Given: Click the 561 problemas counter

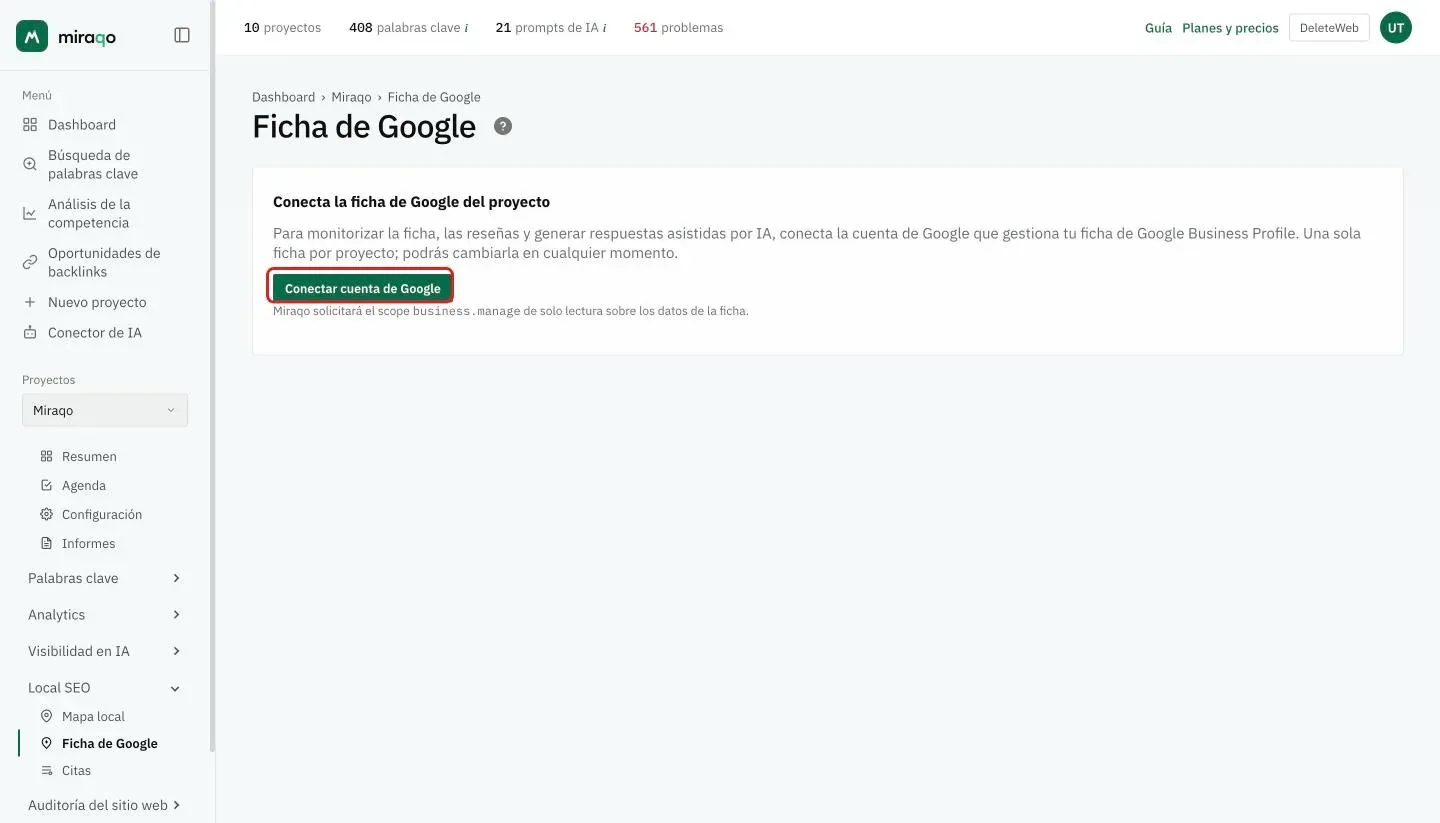Looking at the screenshot, I should 678,28.
